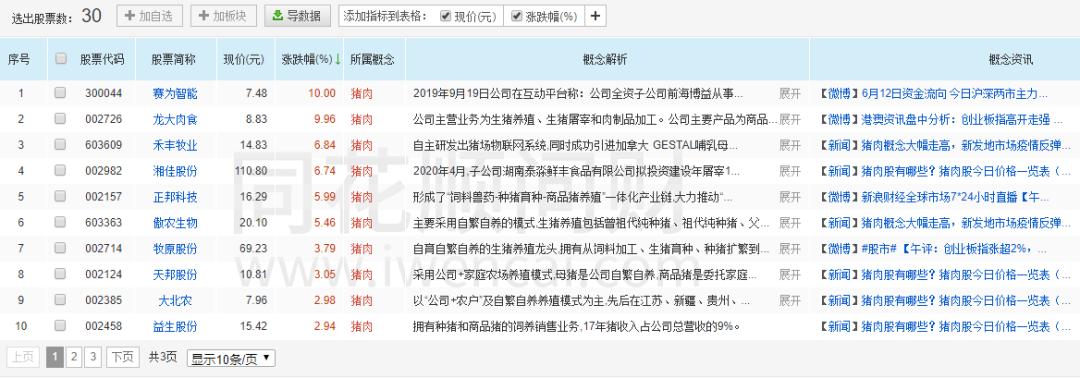Click the 所属概念 column header

pyautogui.click(x=373, y=59)
